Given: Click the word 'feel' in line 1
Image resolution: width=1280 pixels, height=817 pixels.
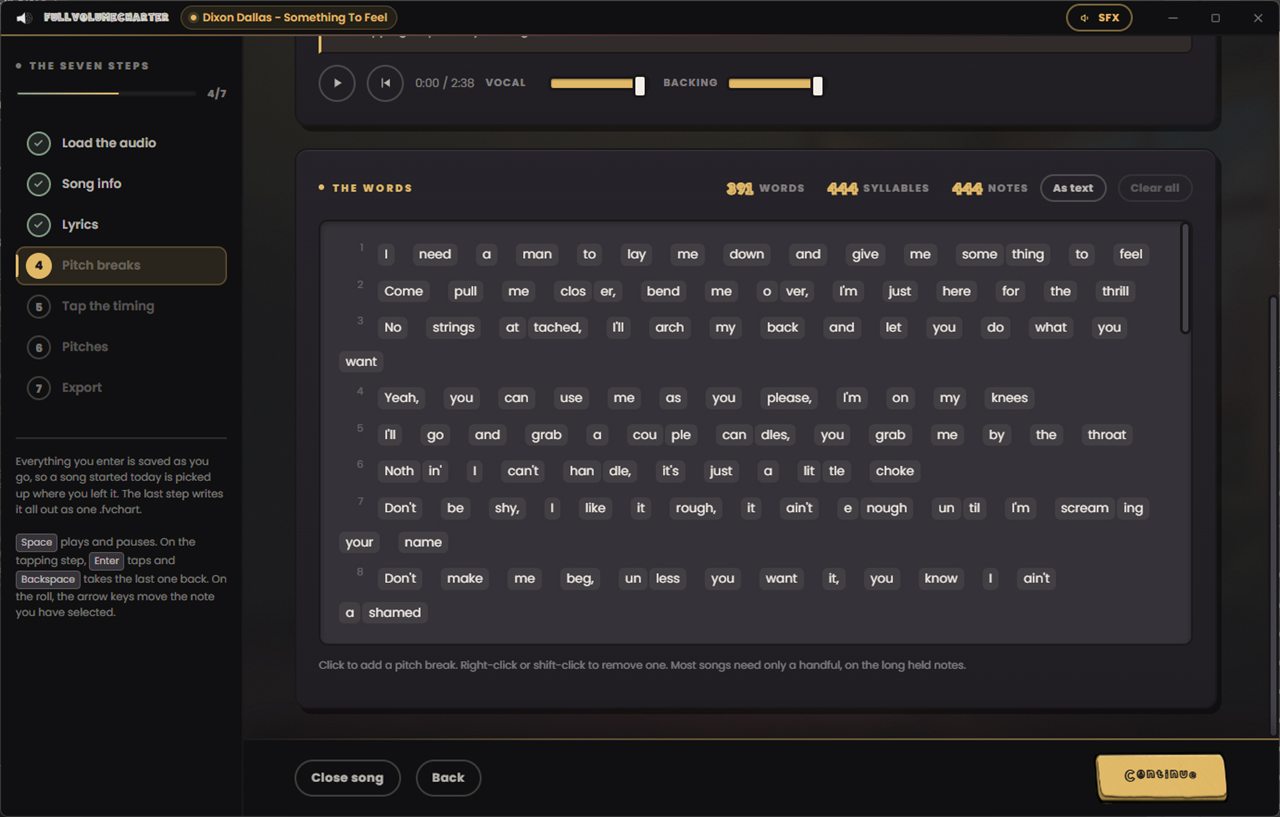Looking at the screenshot, I should click(x=1131, y=254).
